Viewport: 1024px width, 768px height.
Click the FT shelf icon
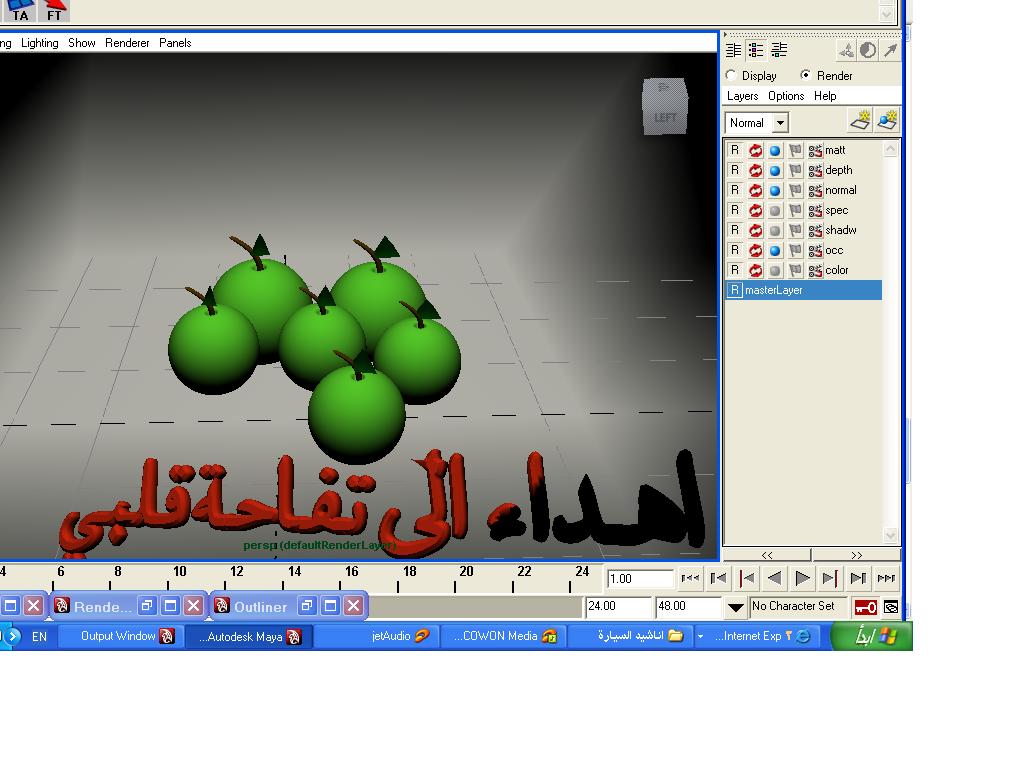tap(54, 10)
